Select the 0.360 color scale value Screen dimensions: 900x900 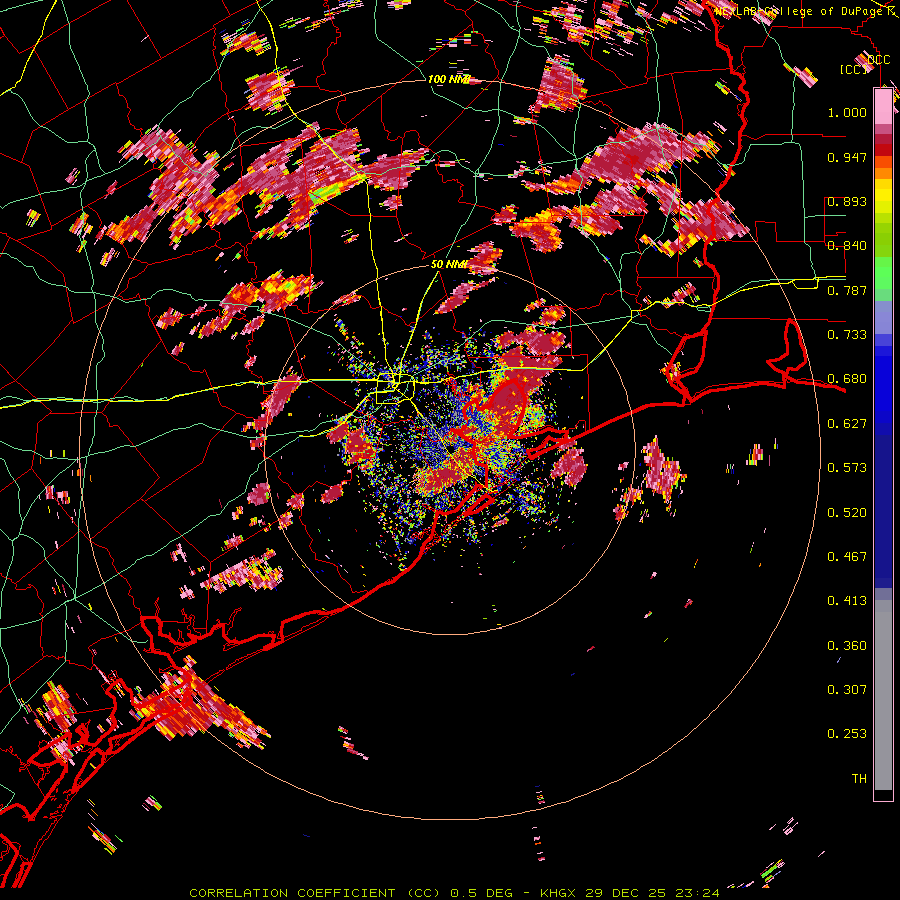(847, 645)
